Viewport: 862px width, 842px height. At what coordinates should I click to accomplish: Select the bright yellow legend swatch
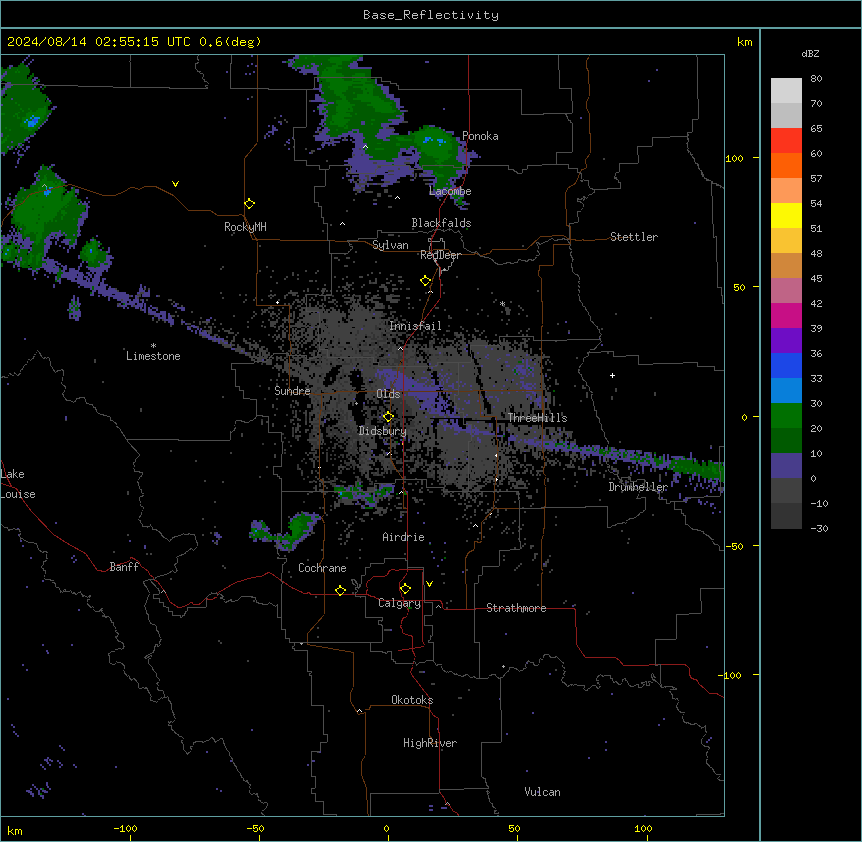click(786, 215)
